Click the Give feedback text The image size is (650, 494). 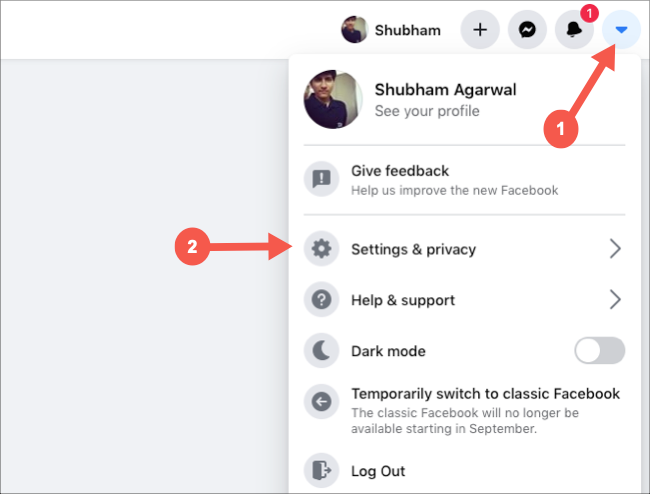click(400, 171)
